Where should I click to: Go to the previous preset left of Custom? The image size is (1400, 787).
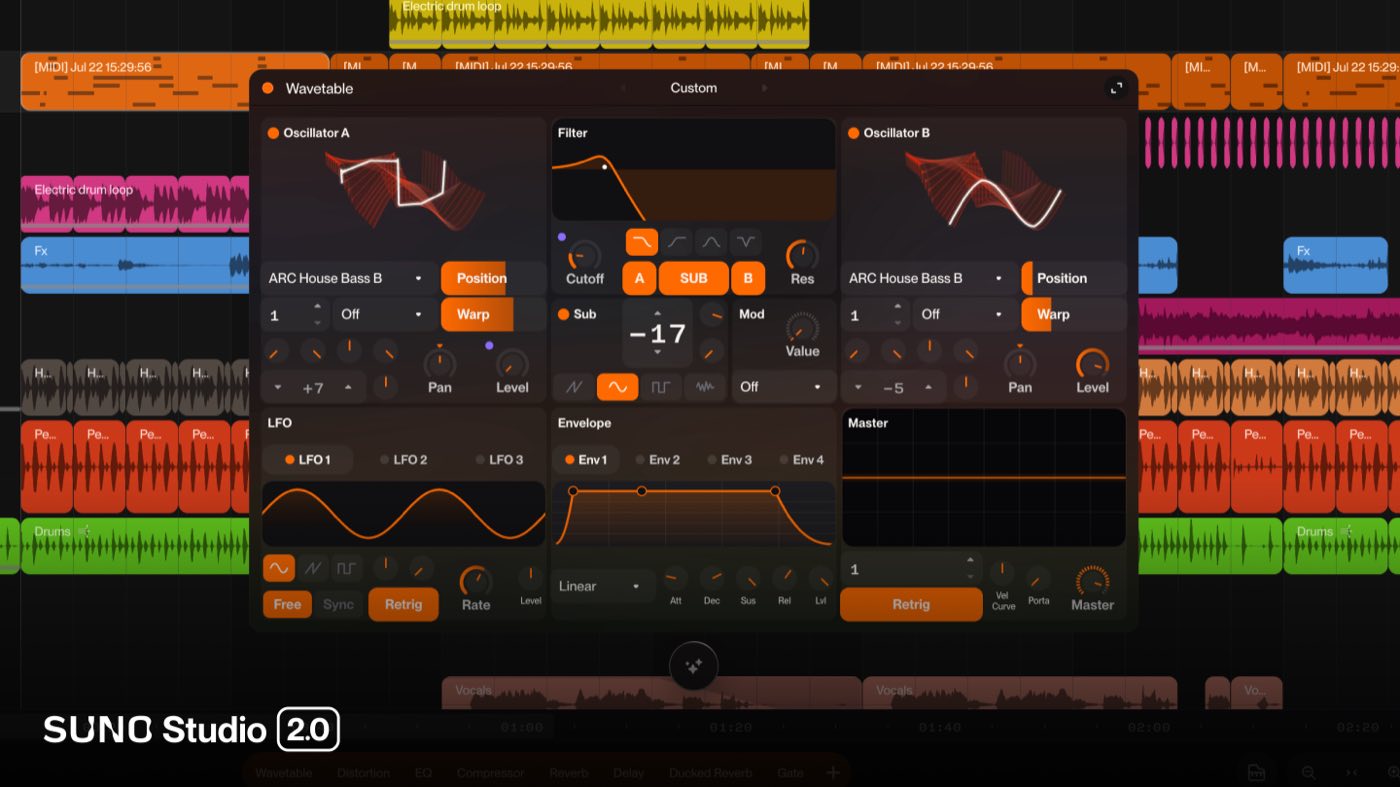coord(623,88)
